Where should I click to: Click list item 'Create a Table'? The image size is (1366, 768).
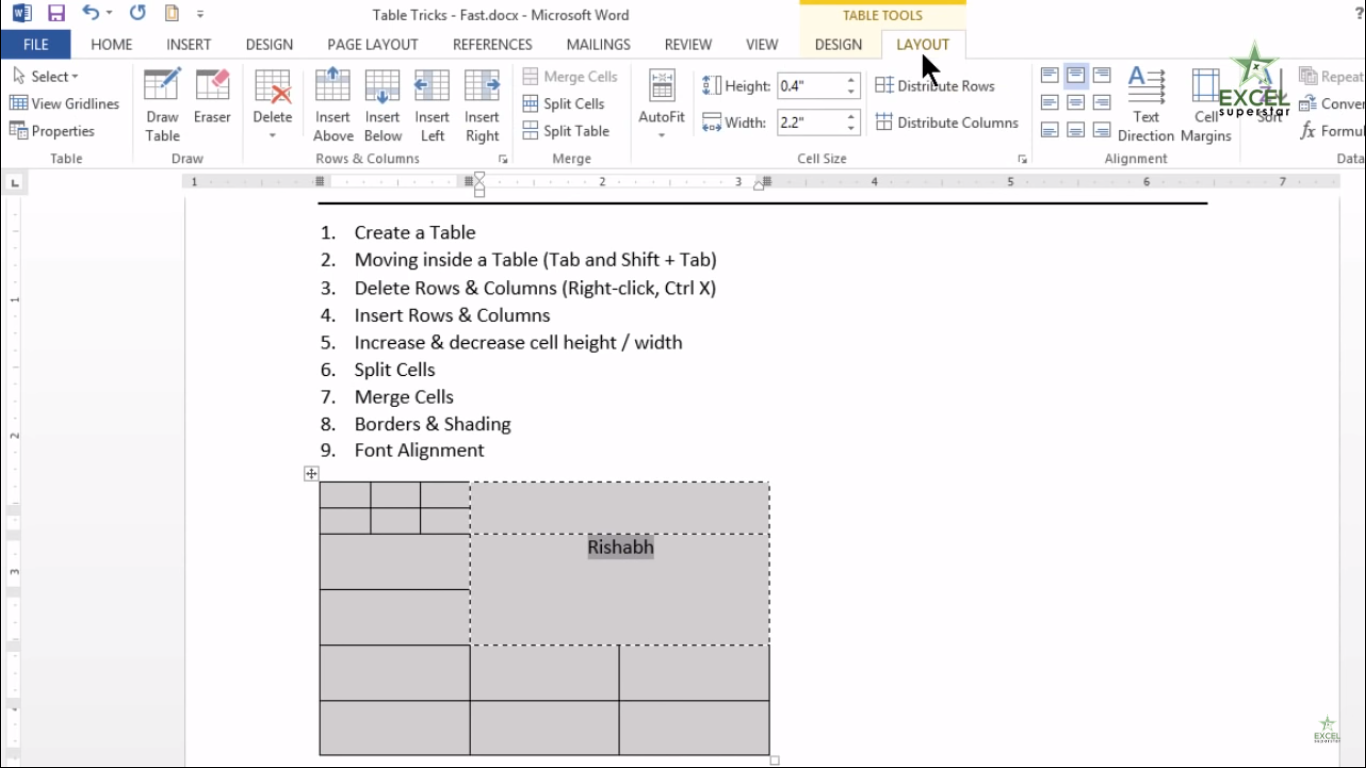coord(414,232)
